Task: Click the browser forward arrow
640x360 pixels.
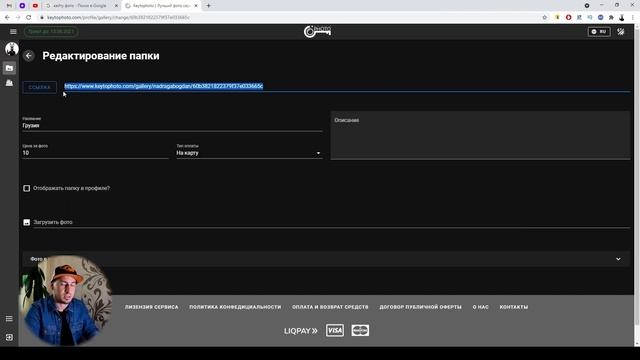Action: [x=18, y=18]
